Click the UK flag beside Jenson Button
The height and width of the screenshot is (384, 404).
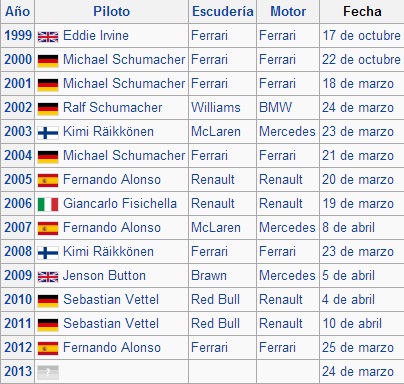pyautogui.click(x=48, y=276)
